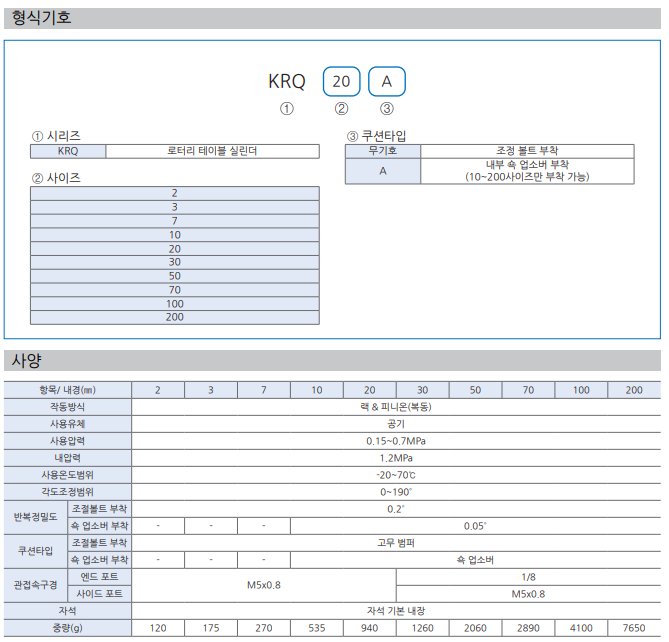669x642 pixels.
Task: Click the 항목/ 내경(mm) header cell
Action: click(67, 390)
